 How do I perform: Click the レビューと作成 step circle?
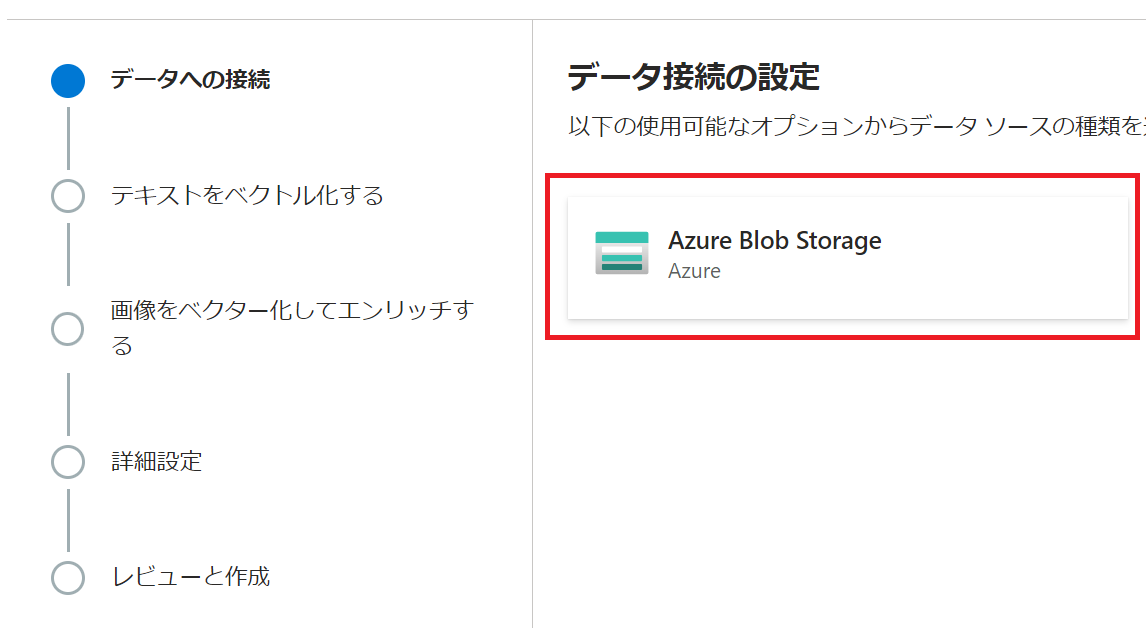(68, 577)
